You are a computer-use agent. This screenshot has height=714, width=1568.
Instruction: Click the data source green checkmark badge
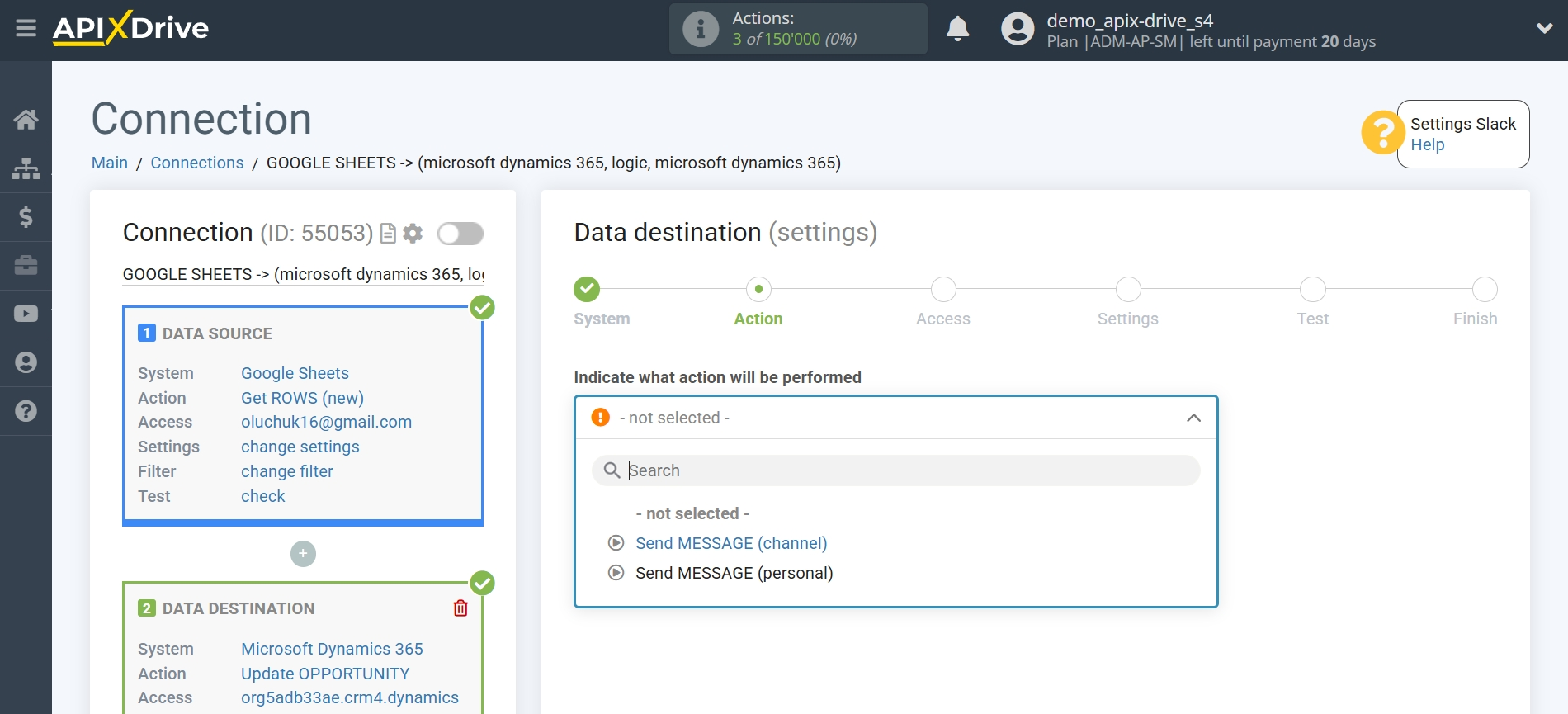point(482,308)
